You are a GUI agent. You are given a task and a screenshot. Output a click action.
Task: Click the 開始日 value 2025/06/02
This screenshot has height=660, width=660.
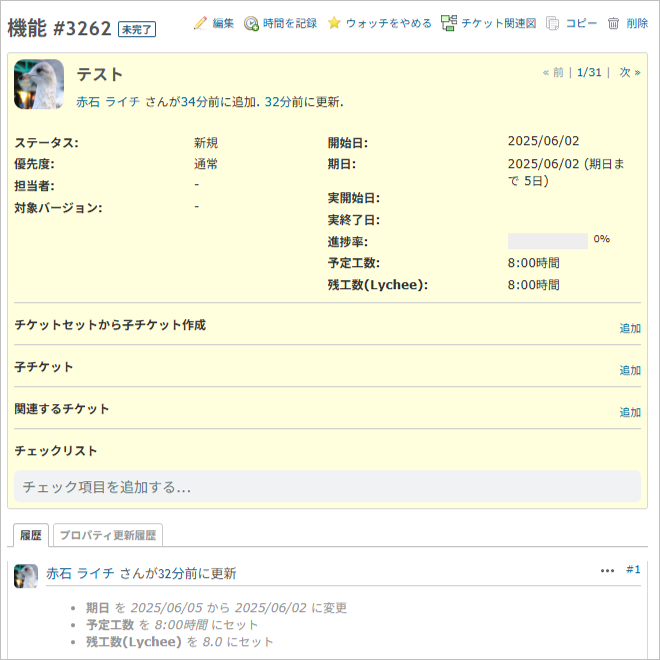[x=543, y=141]
